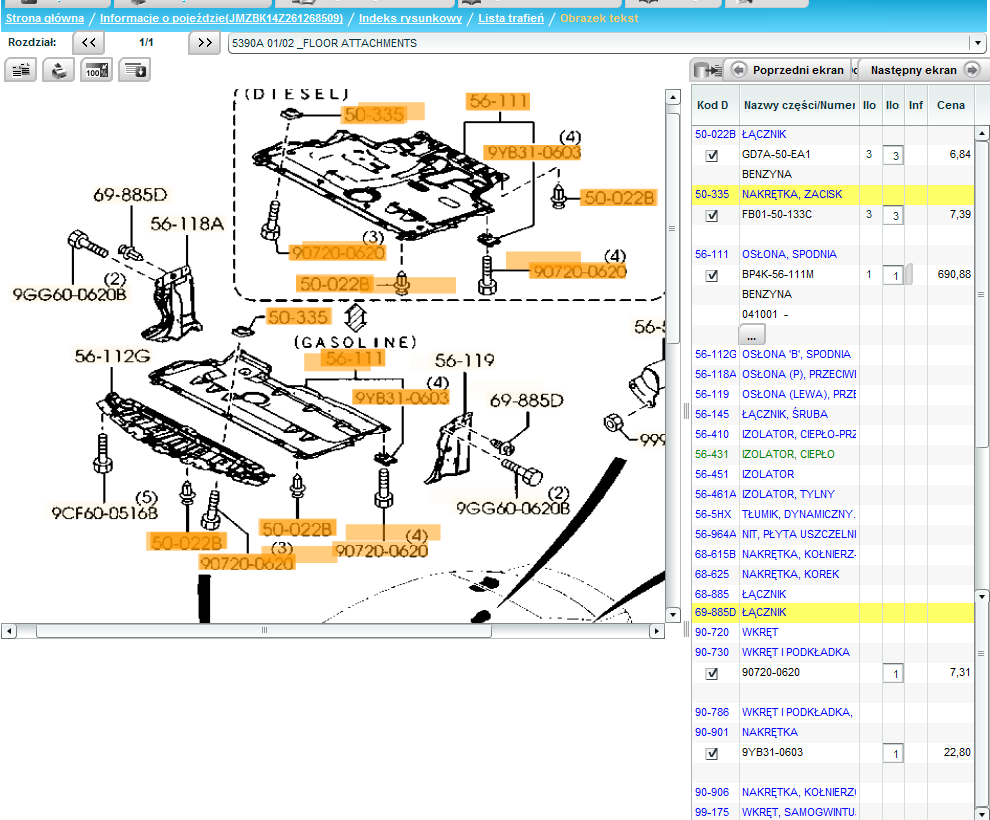Click the diagram vertical scrollbar up arrow

[673, 97]
